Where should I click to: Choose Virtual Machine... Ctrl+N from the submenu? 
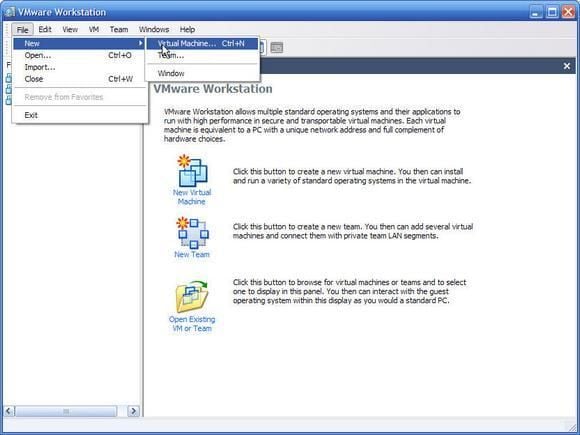[x=202, y=44]
